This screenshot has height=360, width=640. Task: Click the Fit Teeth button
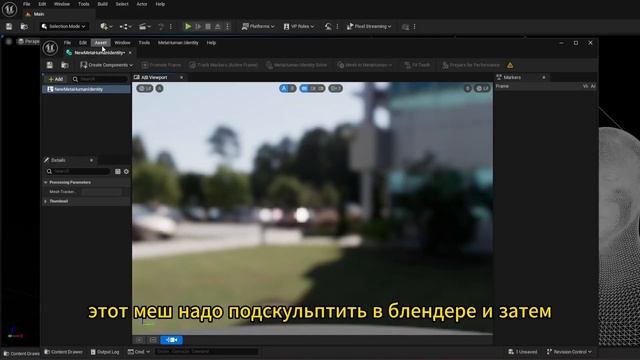417,65
